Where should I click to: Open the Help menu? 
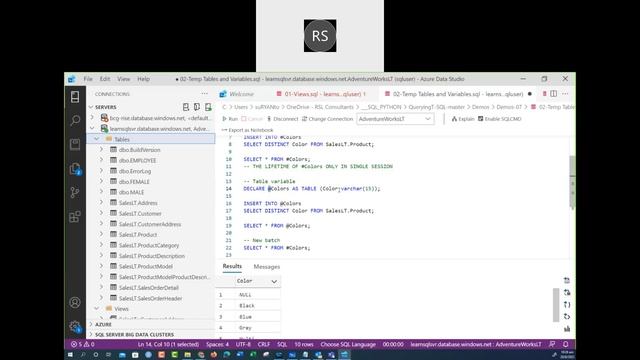pos(143,79)
